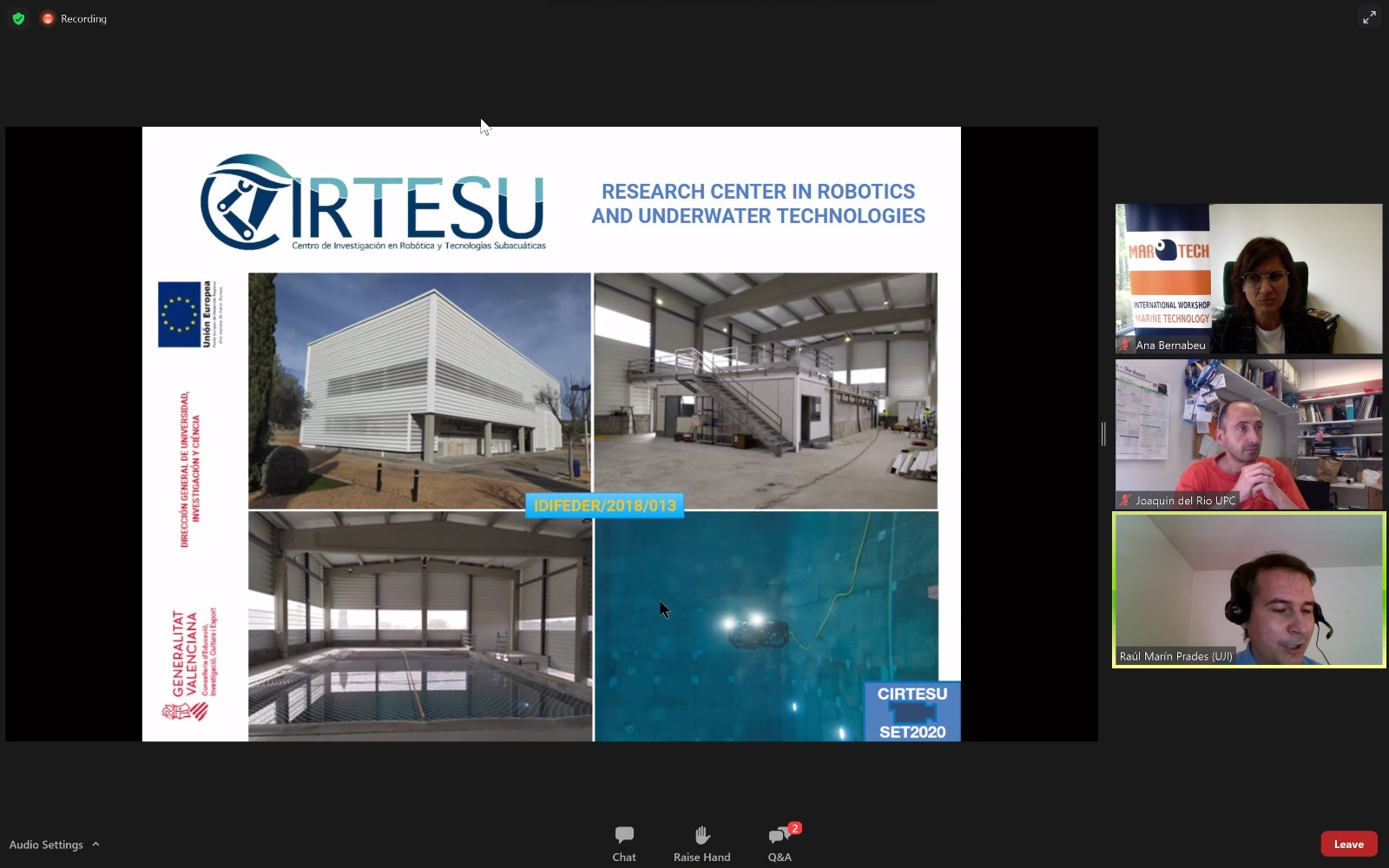The width and height of the screenshot is (1389, 868).
Task: Click the Audio Settings label
Action: click(46, 845)
